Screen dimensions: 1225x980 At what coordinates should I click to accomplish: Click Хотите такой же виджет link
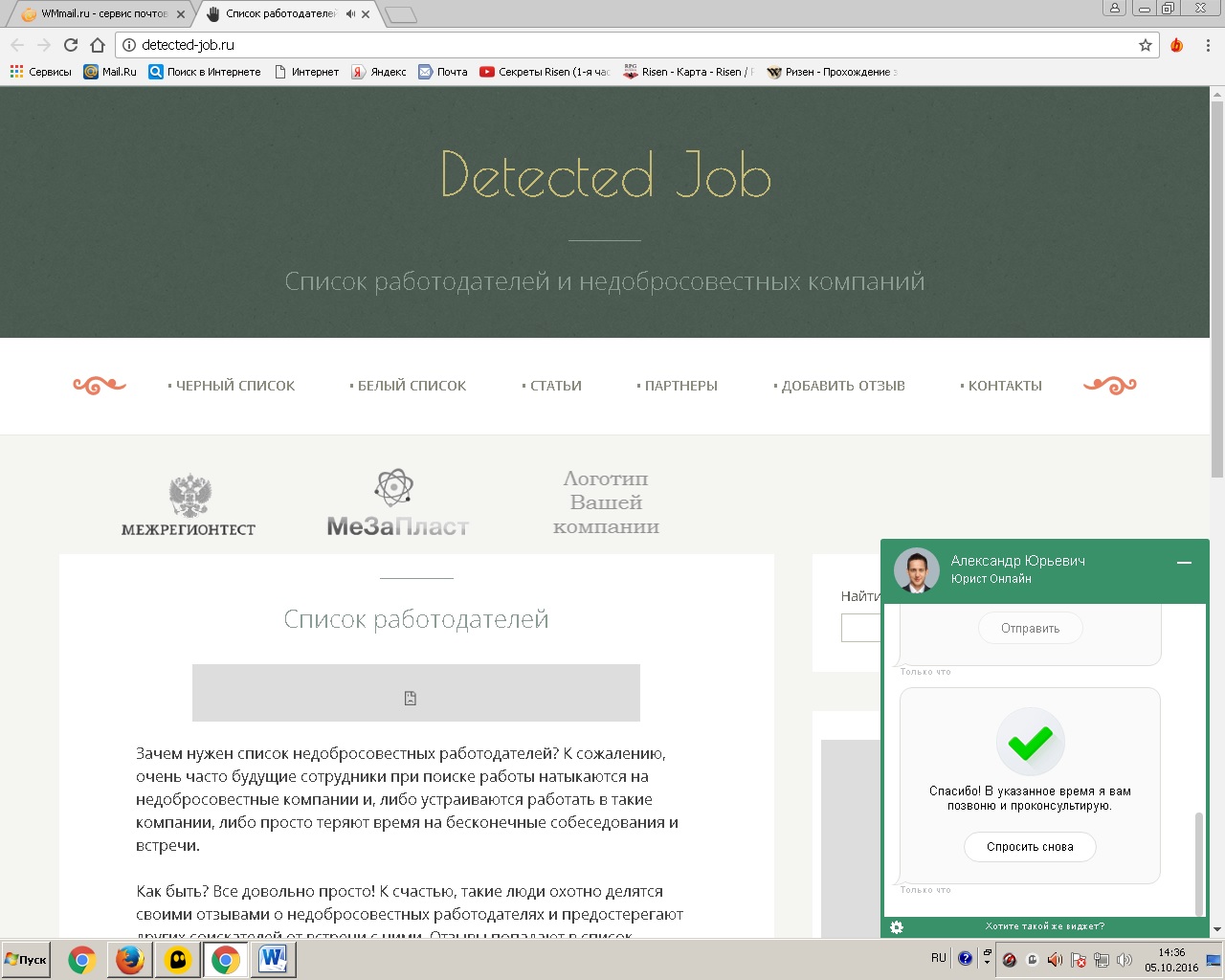click(x=1045, y=926)
